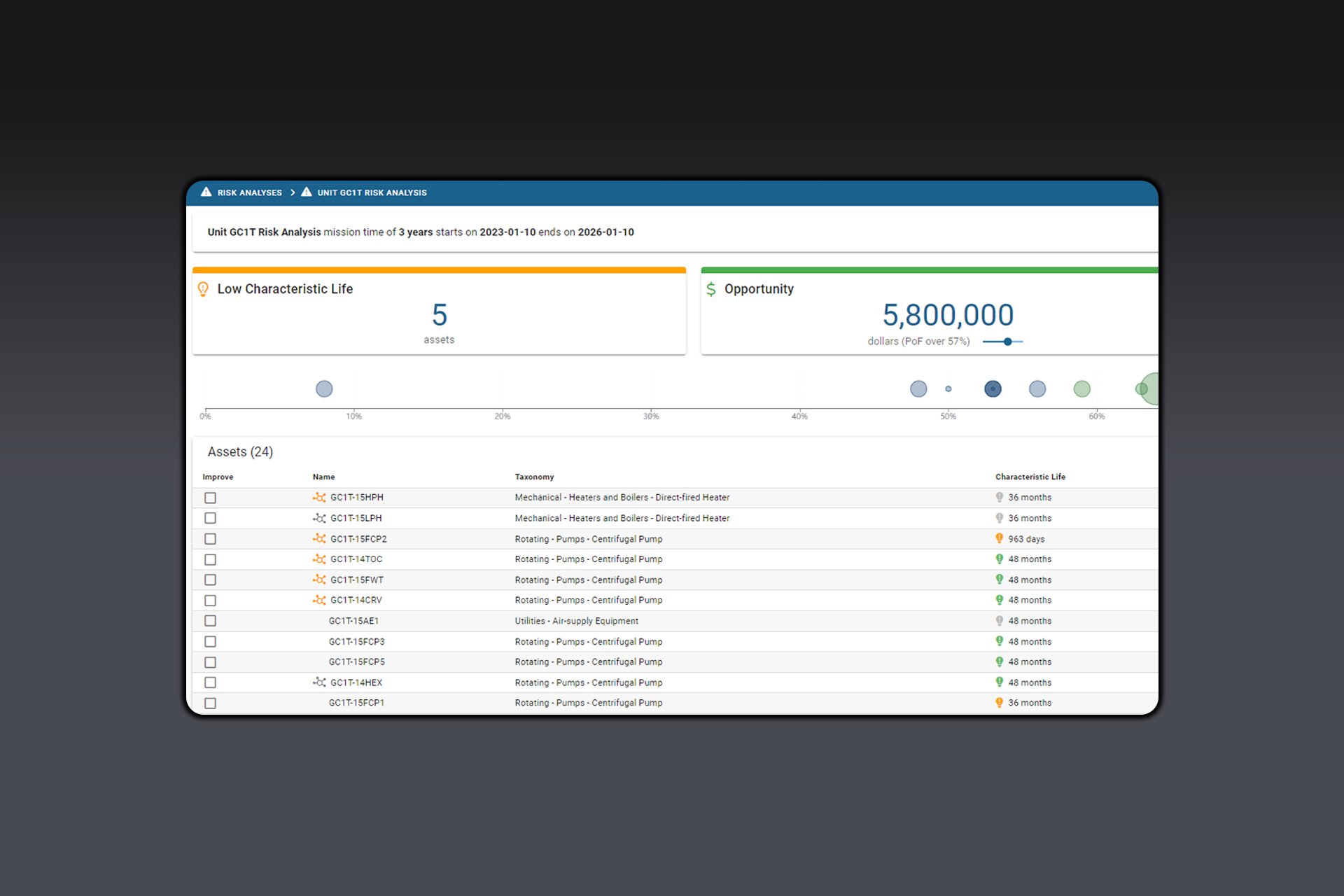Image resolution: width=1344 pixels, height=896 pixels.
Task: Click the orange network icon beside GC1T-15FCP2
Action: 320,539
